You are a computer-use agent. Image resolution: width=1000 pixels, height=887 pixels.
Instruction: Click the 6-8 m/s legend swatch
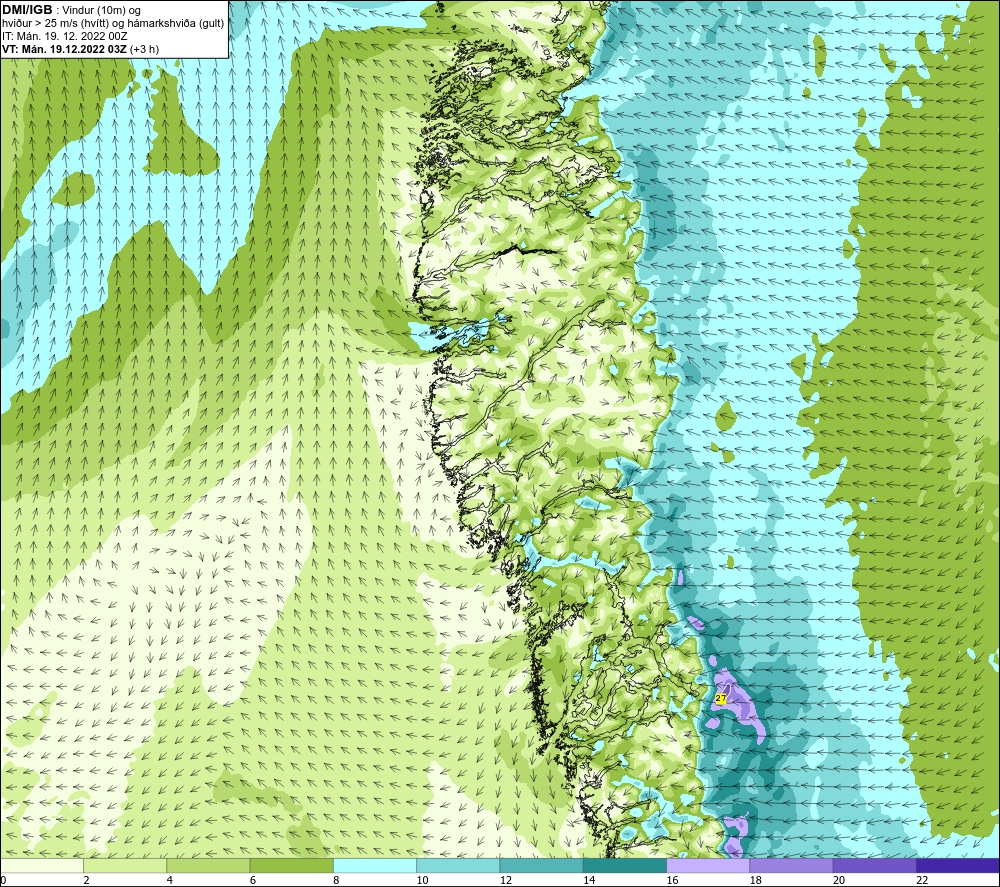coord(291,865)
